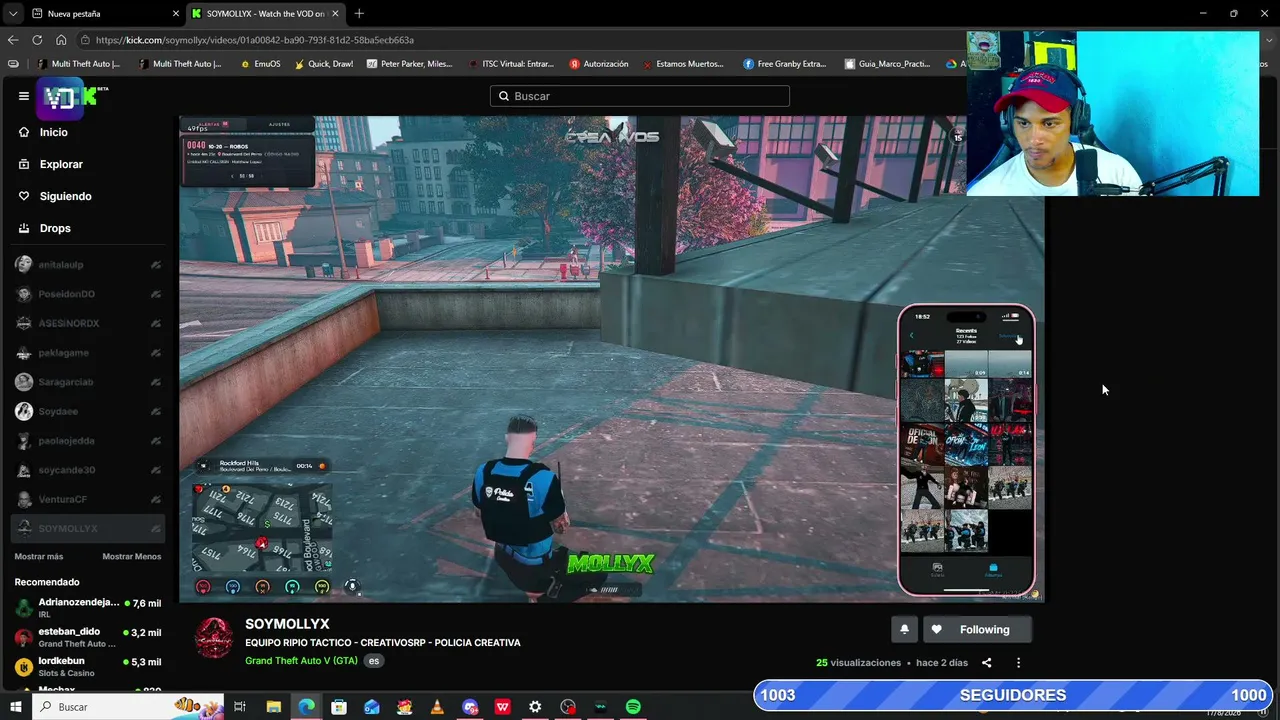Click the 'es' language tag
This screenshot has width=1280, height=720.
pyautogui.click(x=373, y=660)
